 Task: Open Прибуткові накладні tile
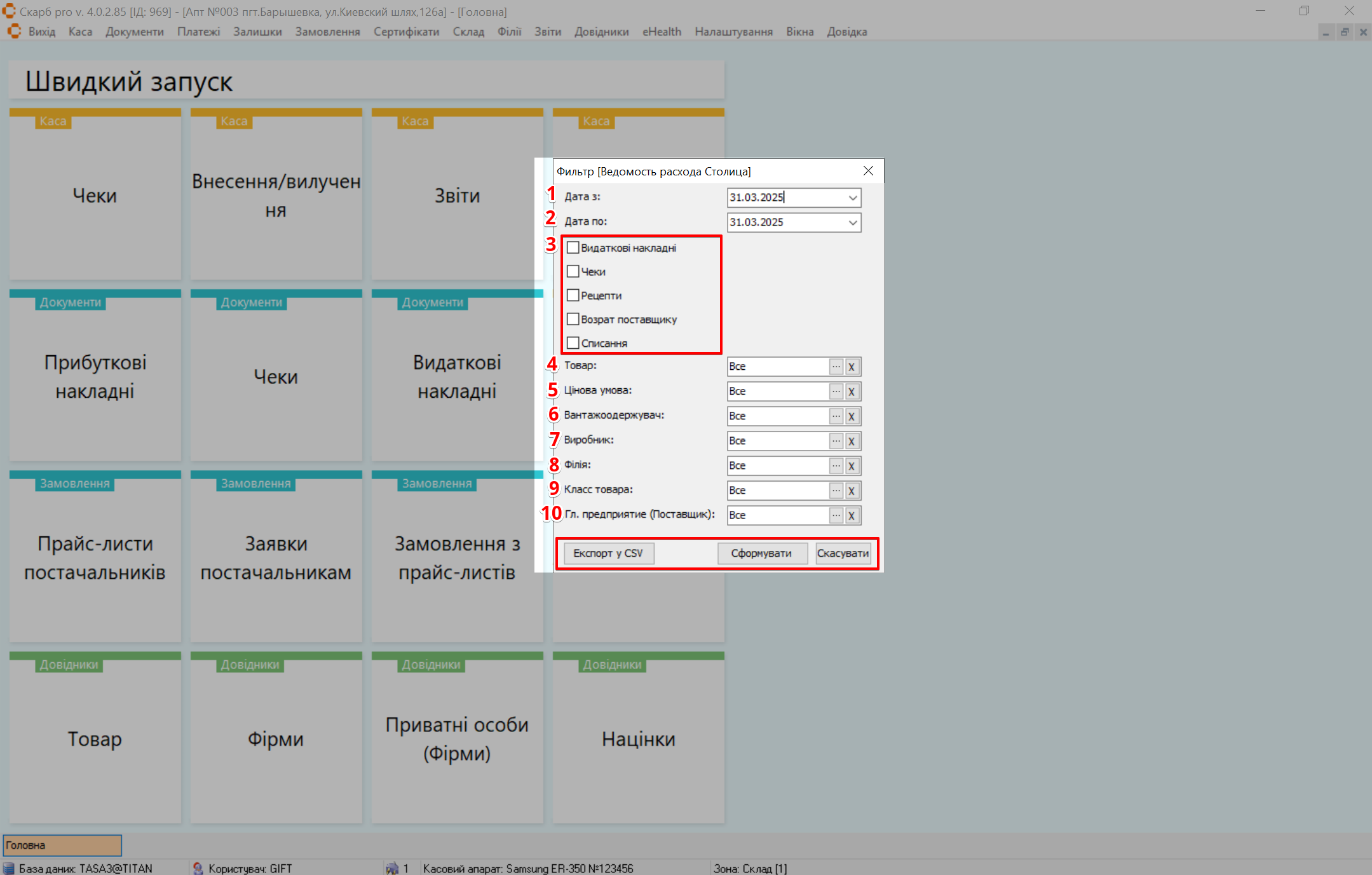tap(95, 376)
